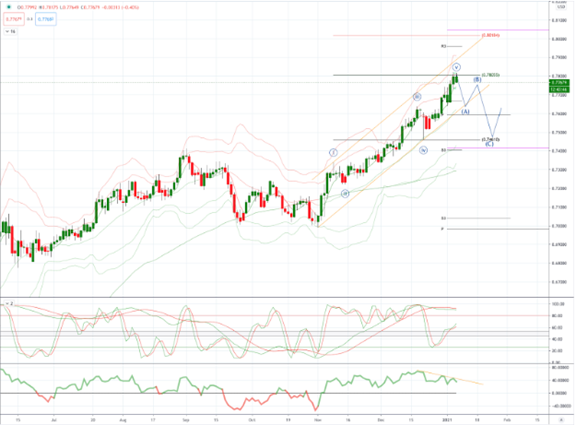Click the green market status dot
Screen dimensions: 576x425
pyautogui.click(x=9, y=7)
